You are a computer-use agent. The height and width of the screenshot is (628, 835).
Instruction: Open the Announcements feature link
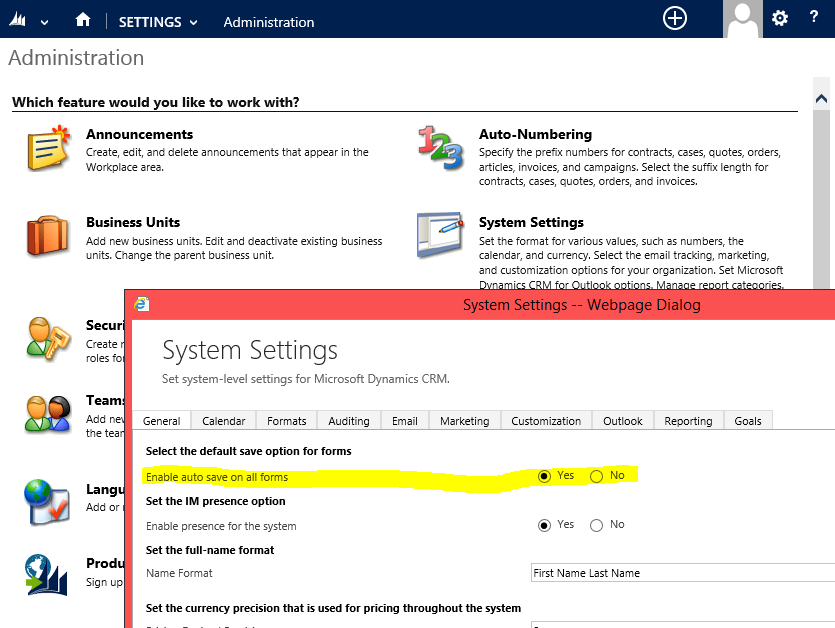(139, 134)
